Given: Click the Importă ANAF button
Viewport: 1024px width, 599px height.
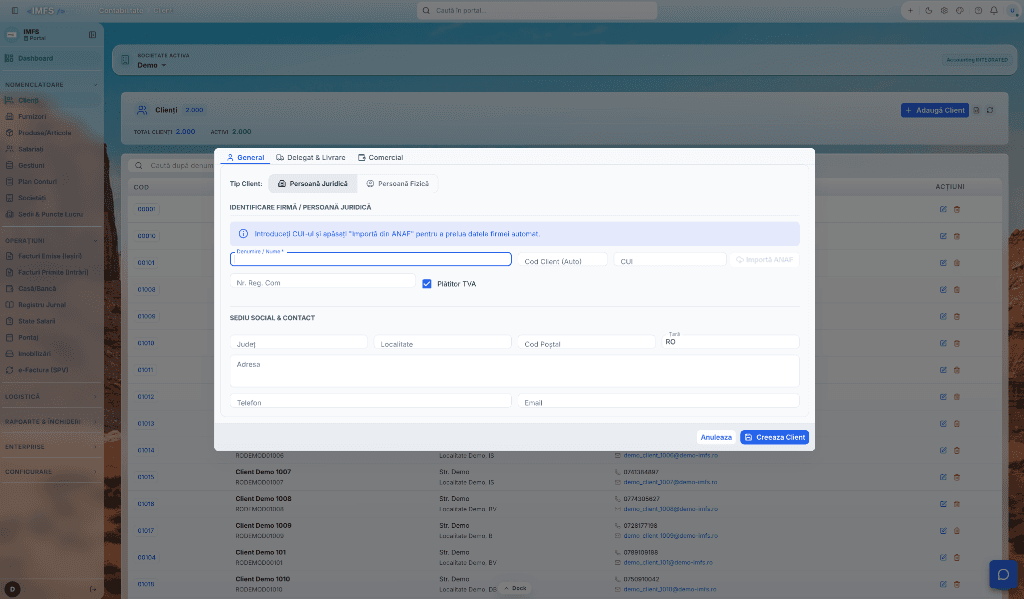Looking at the screenshot, I should [x=765, y=260].
